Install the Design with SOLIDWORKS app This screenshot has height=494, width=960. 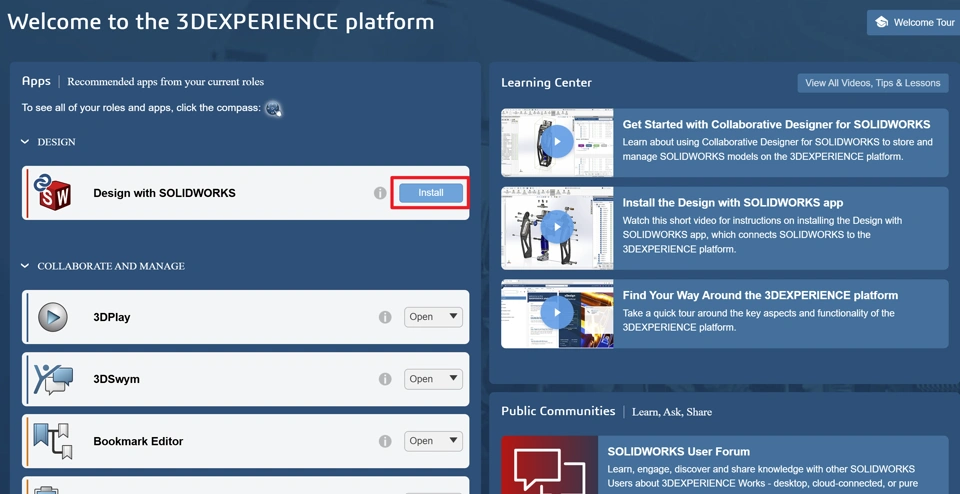[x=431, y=193]
